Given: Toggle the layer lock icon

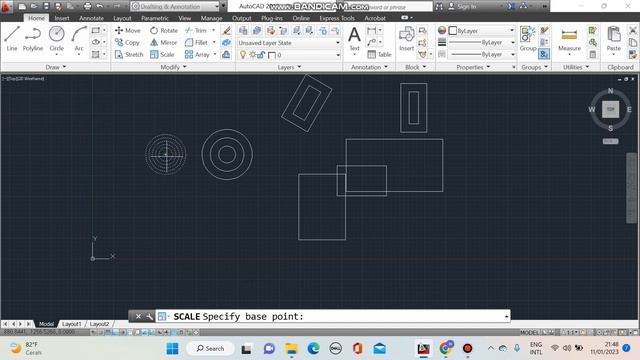Looking at the screenshot, I should click(x=261, y=55).
